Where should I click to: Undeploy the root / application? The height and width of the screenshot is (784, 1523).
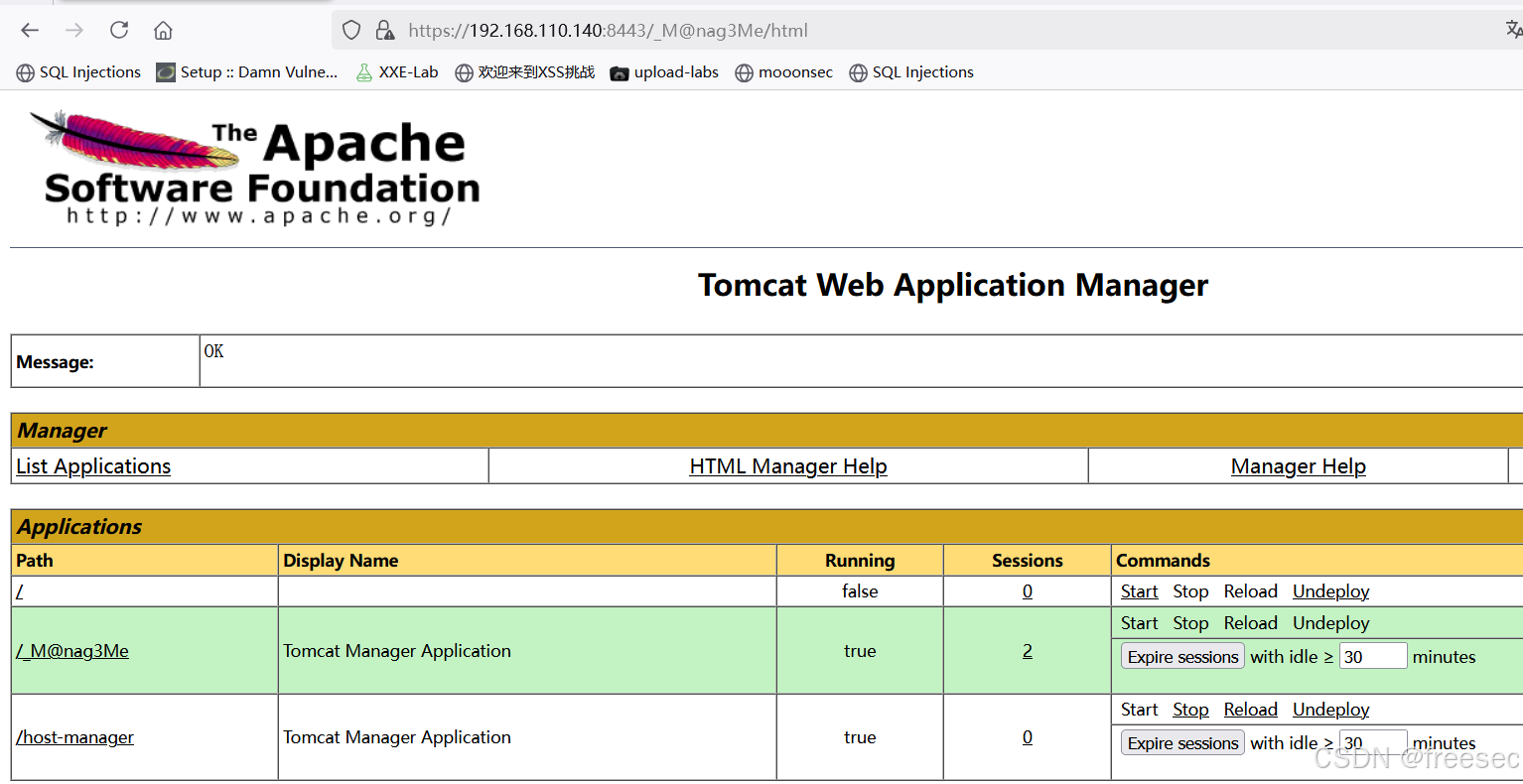[1331, 591]
